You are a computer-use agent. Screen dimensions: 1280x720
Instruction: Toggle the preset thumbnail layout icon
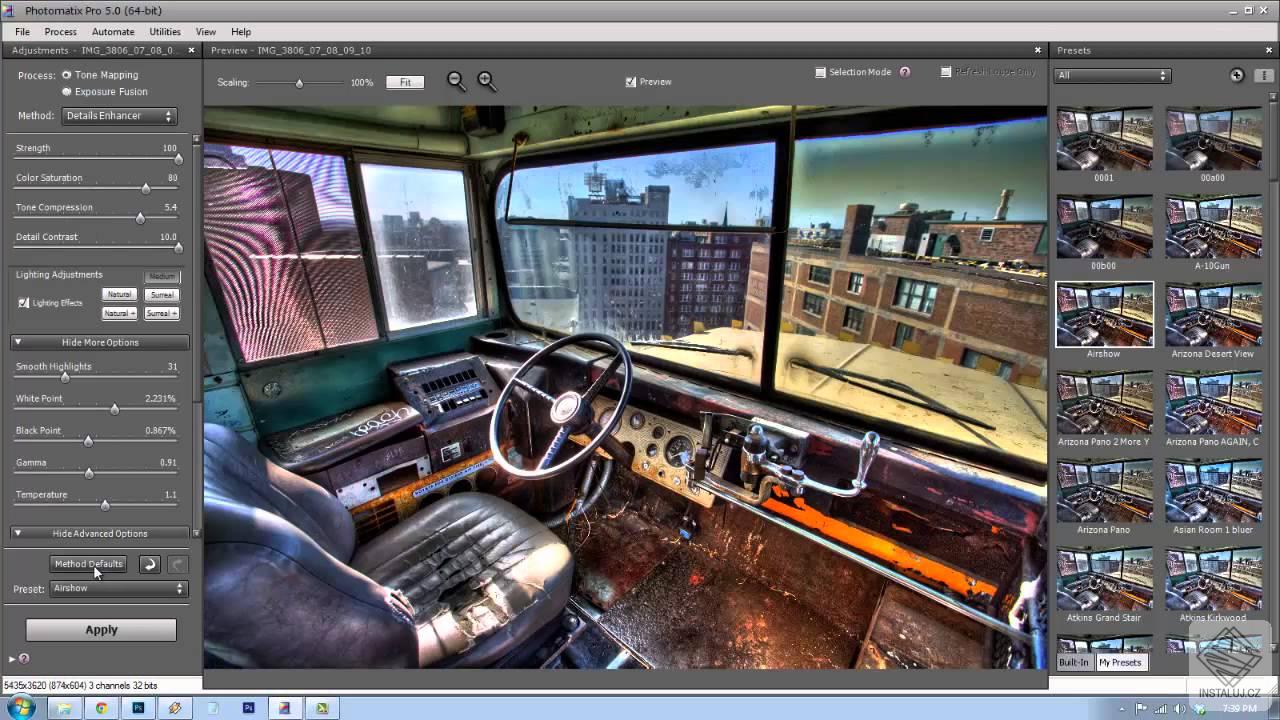click(x=1263, y=75)
